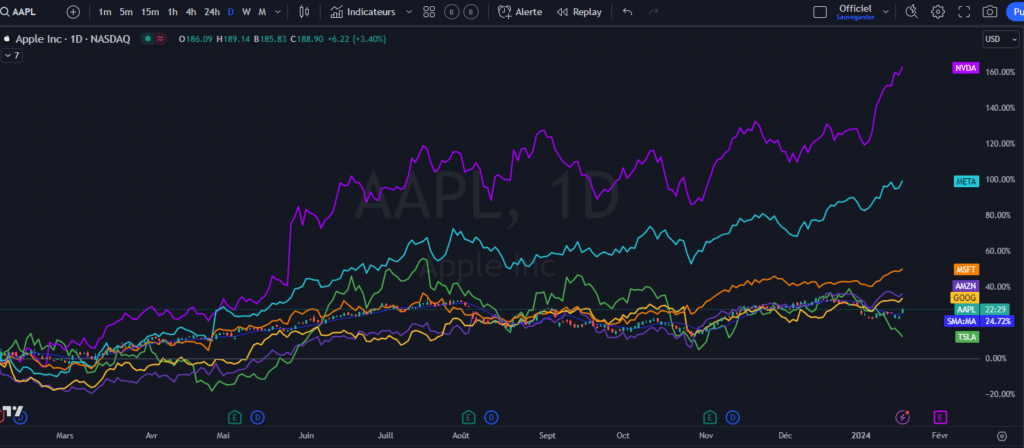Choose the 24h timeframe
Viewport: 1024px width, 448px height.
[x=212, y=12]
